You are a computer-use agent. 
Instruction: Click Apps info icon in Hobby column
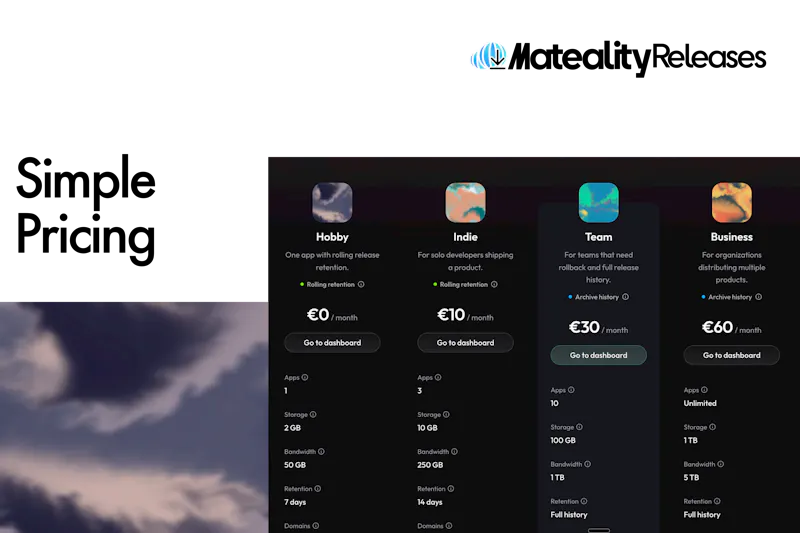click(x=305, y=377)
